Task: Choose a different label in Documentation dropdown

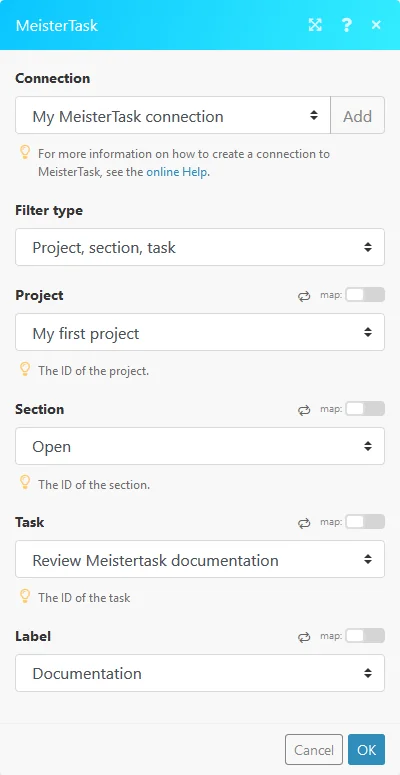Action: coord(200,673)
